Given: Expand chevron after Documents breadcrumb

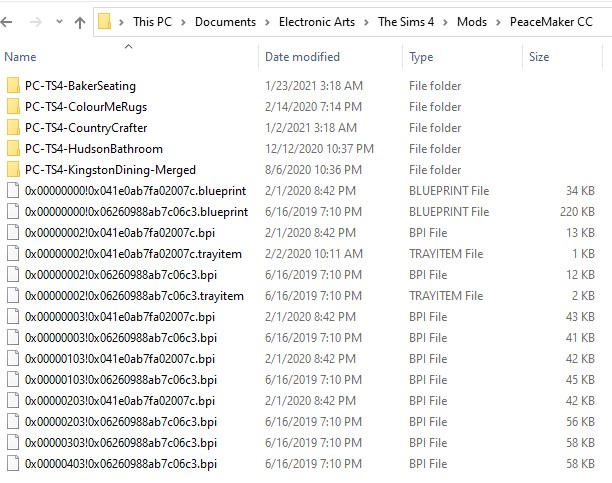Looking at the screenshot, I should coord(267,22).
